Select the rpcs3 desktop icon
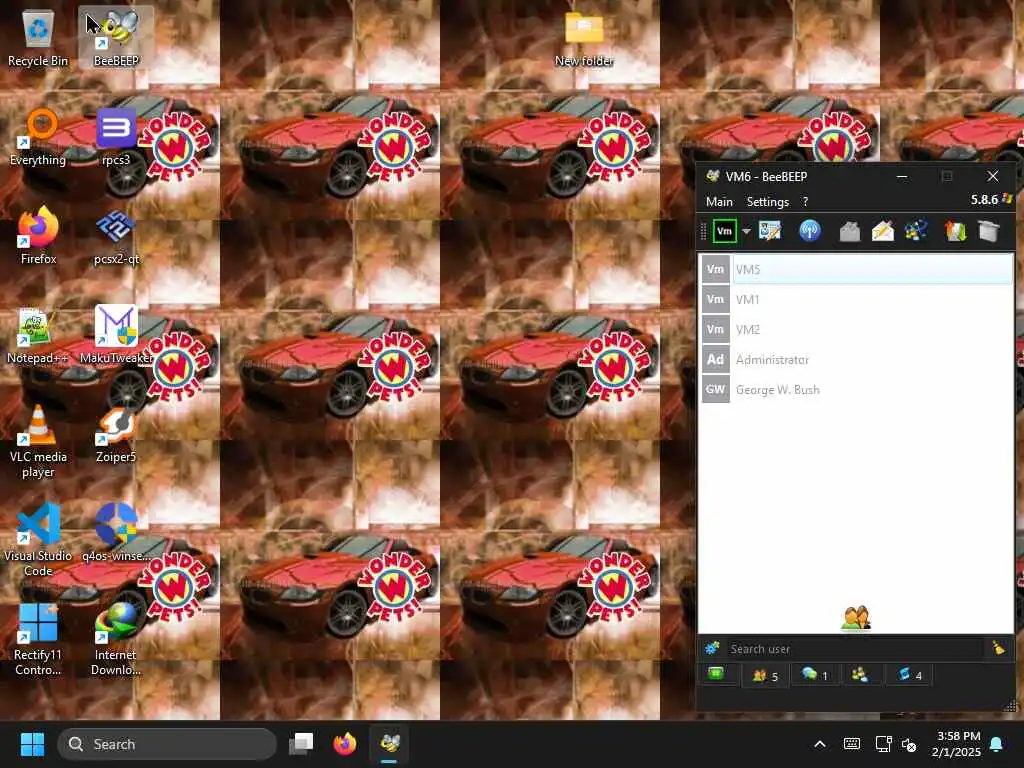The image size is (1024, 768). [x=116, y=137]
